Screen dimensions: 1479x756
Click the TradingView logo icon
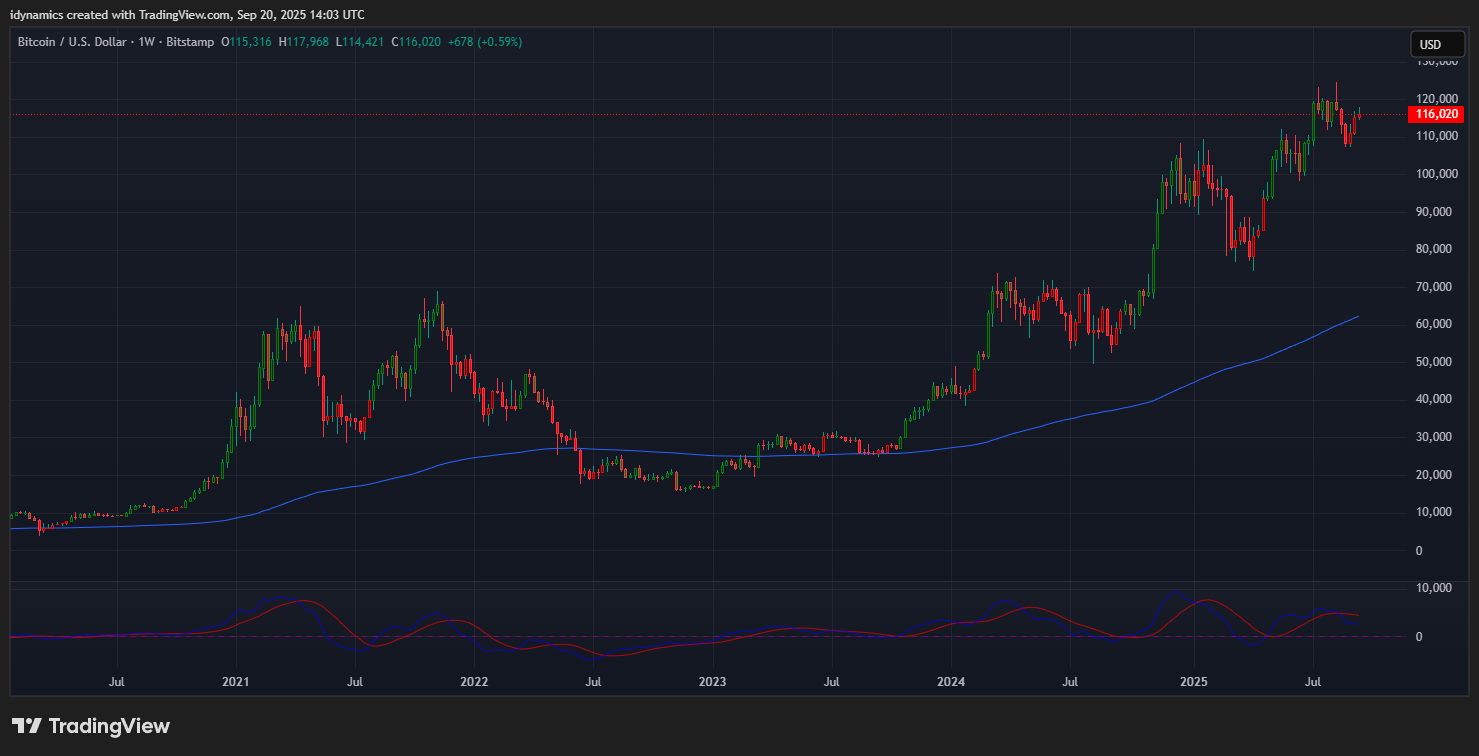[27, 726]
